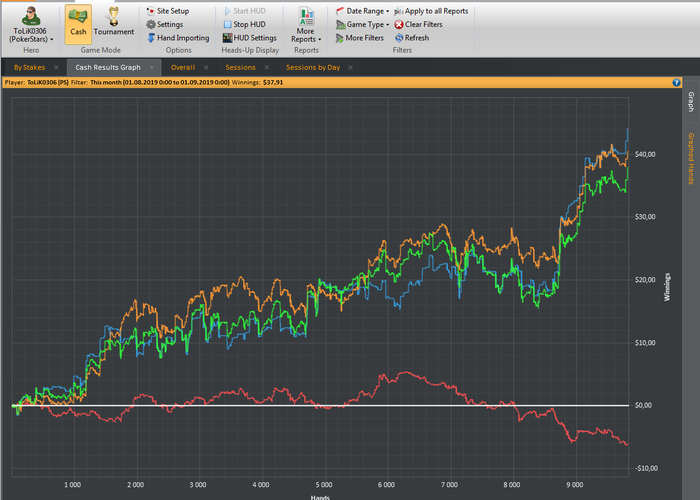Switch to the Overall tab

183,67
